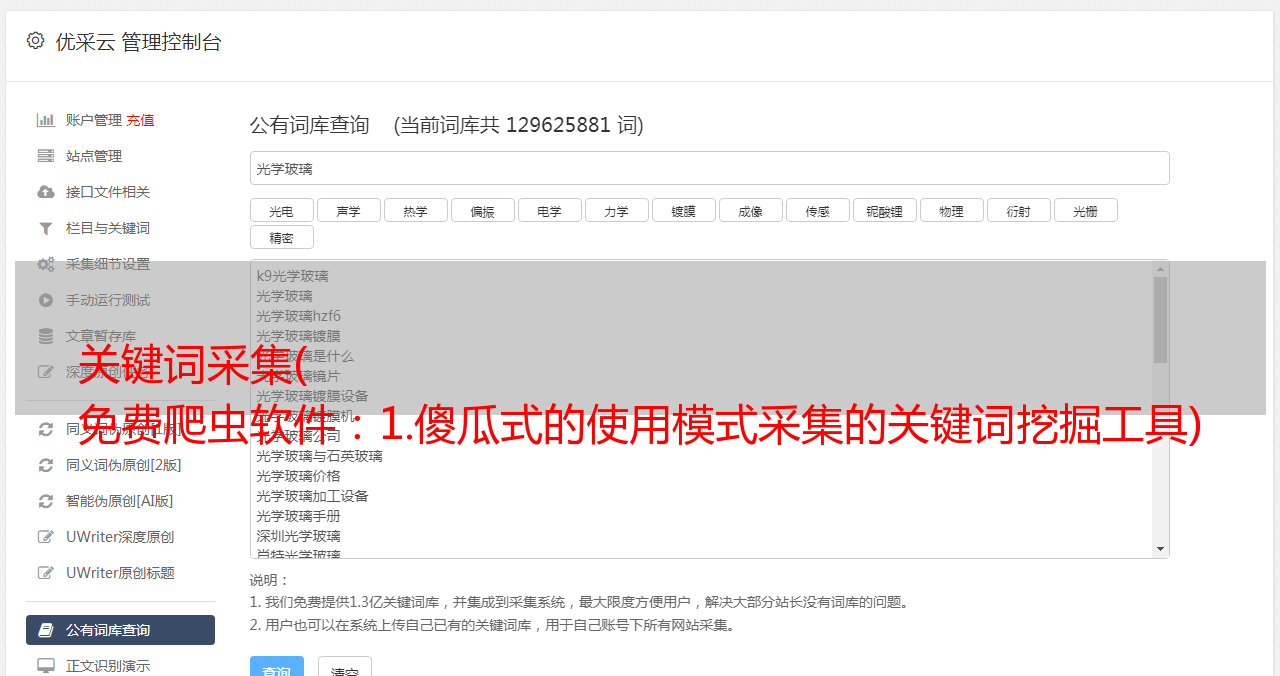This screenshot has height=676, width=1280.
Task: Click the gear icon beside 优采云 管理控制台
Action: (36, 41)
